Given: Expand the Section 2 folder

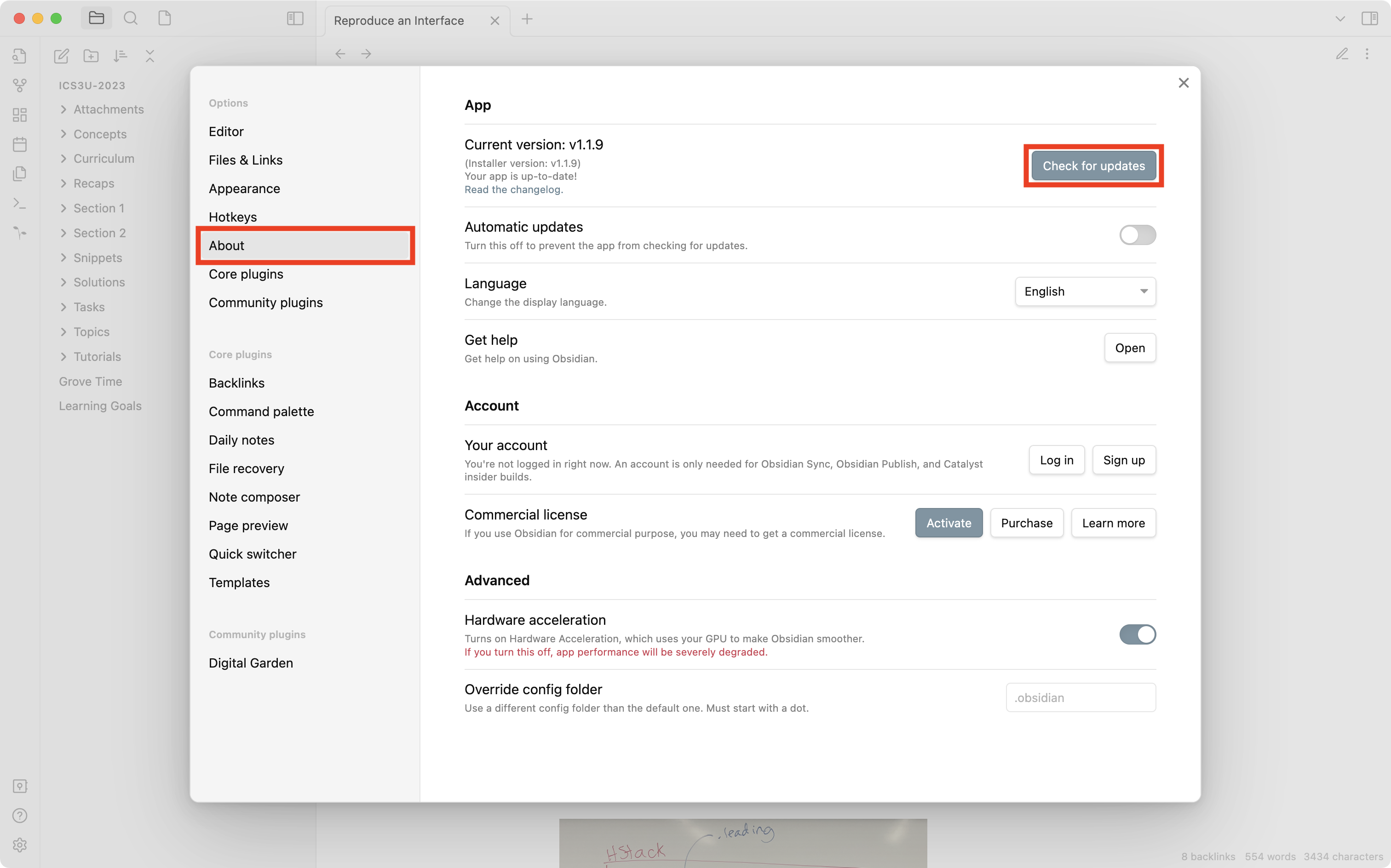Looking at the screenshot, I should (63, 233).
